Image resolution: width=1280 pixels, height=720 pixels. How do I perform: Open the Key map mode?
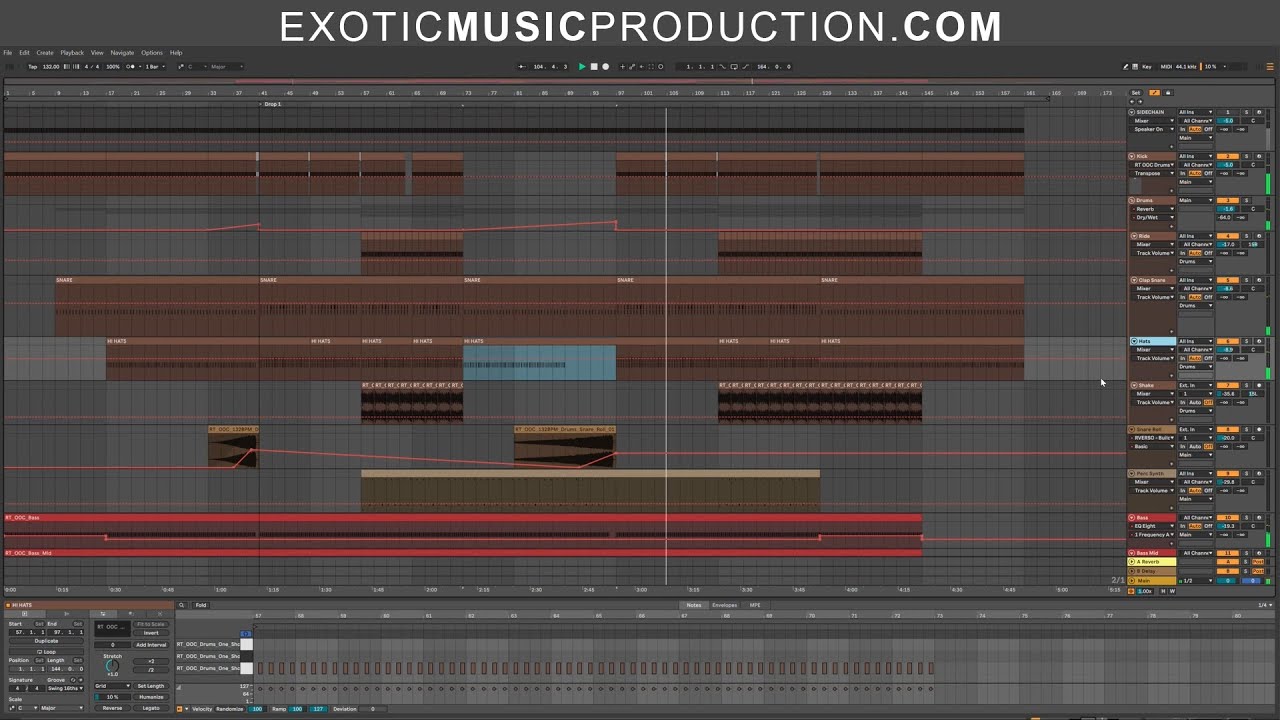click(x=1146, y=67)
